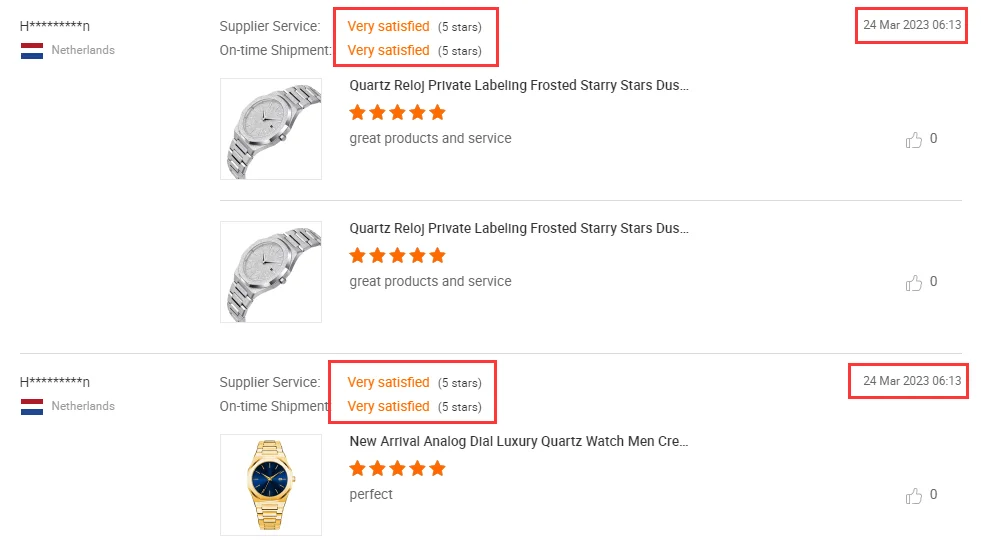Click thumbs-up on the second silver watch review
The width and height of the screenshot is (981, 557).
[x=913, y=283]
